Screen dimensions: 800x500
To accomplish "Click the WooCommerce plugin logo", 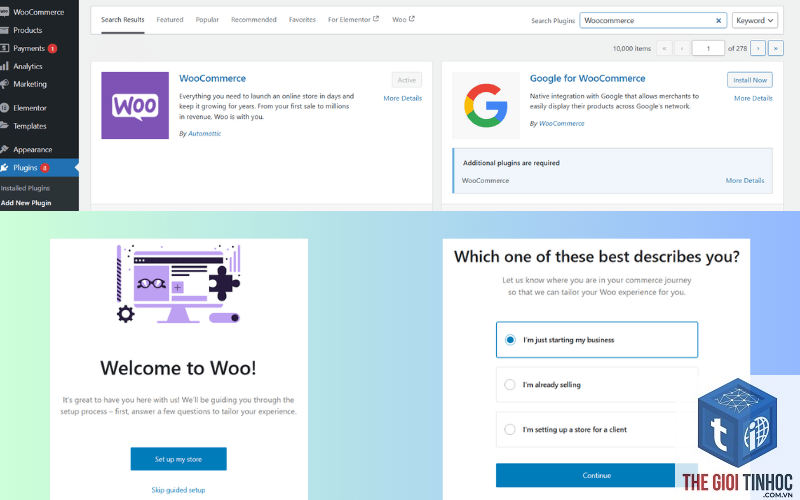I will 135,105.
